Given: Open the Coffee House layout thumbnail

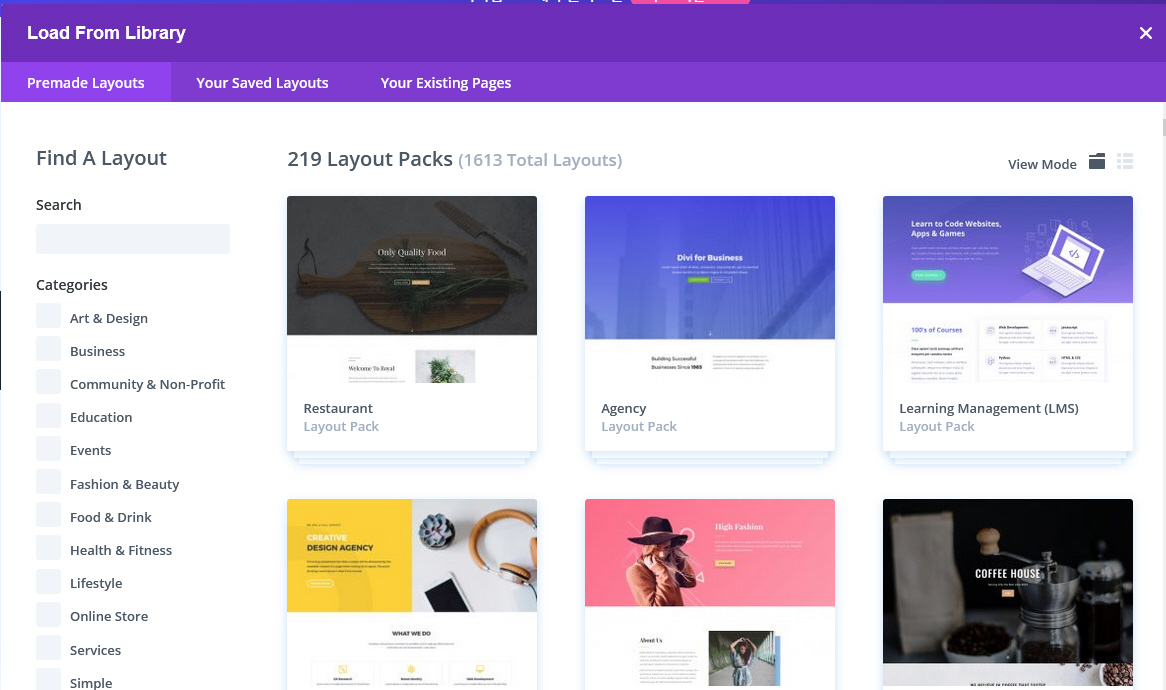Looking at the screenshot, I should tap(1008, 594).
